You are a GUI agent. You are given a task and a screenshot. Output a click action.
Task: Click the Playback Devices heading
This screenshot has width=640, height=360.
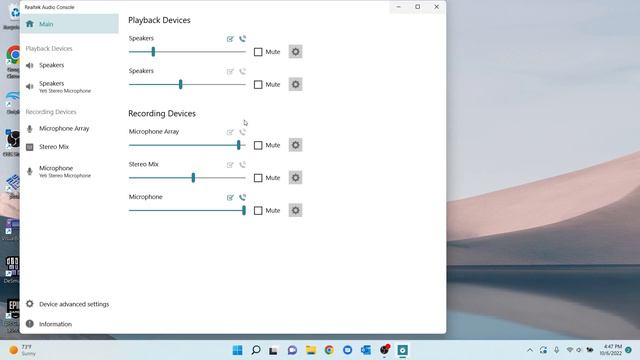[x=159, y=20]
